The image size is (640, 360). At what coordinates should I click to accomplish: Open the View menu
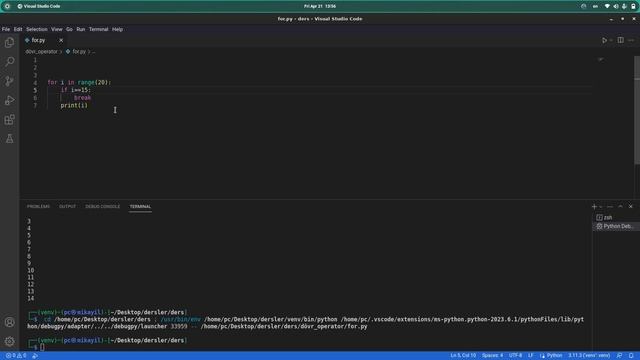point(57,29)
